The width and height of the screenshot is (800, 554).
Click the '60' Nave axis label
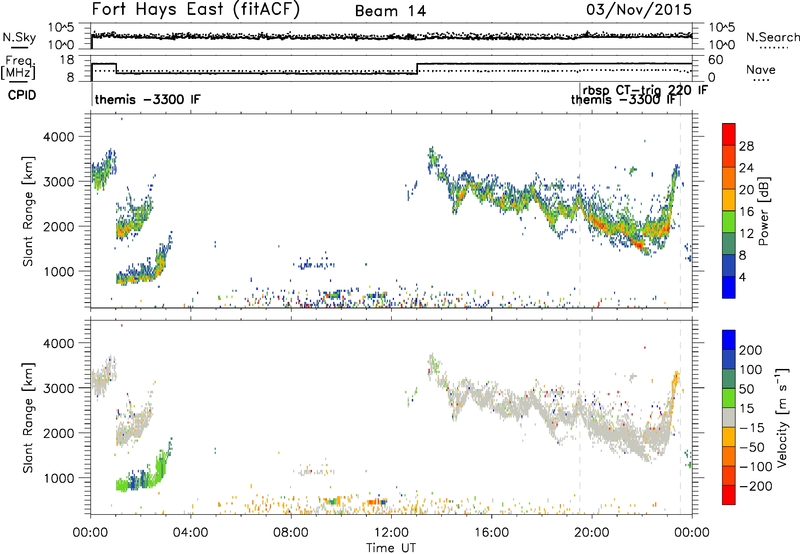point(716,60)
